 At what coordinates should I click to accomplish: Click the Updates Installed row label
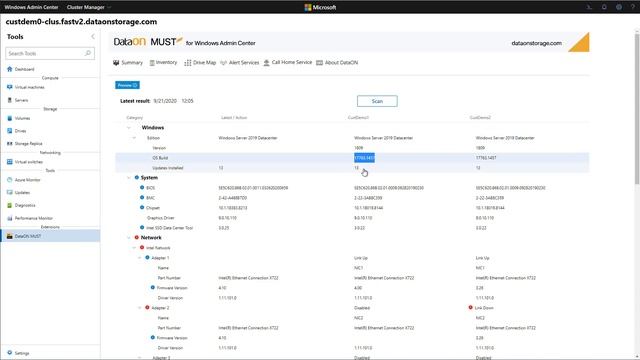point(168,168)
